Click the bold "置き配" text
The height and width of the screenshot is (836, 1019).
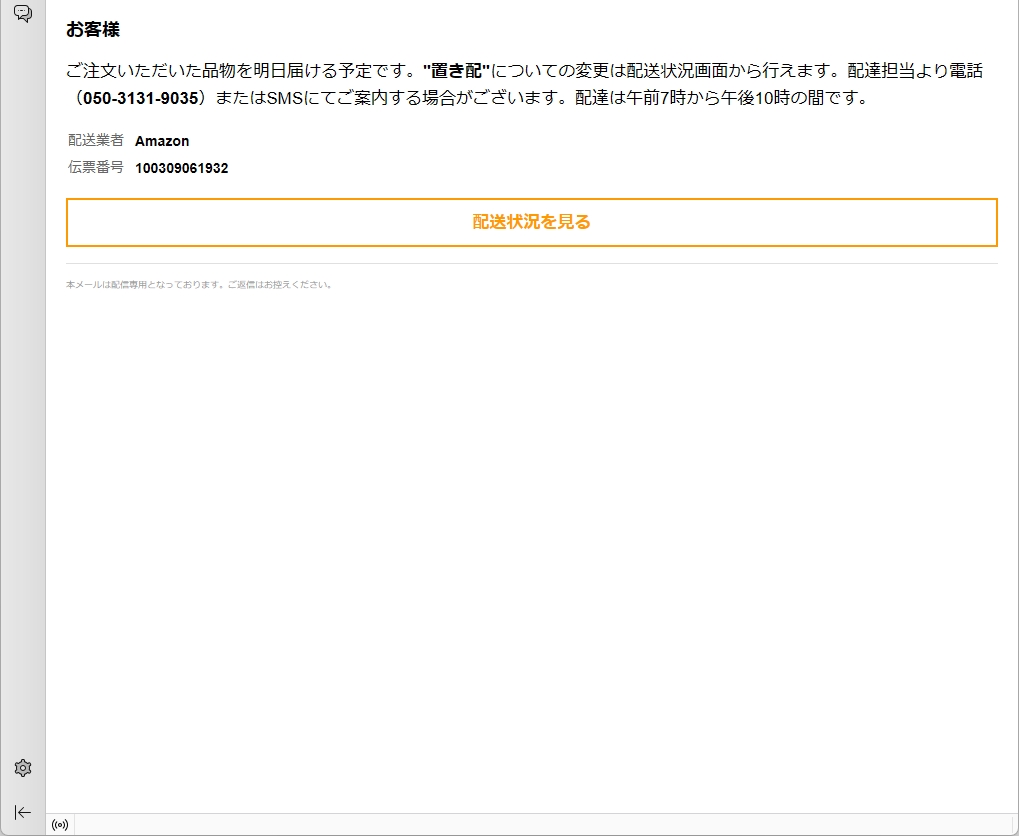456,71
